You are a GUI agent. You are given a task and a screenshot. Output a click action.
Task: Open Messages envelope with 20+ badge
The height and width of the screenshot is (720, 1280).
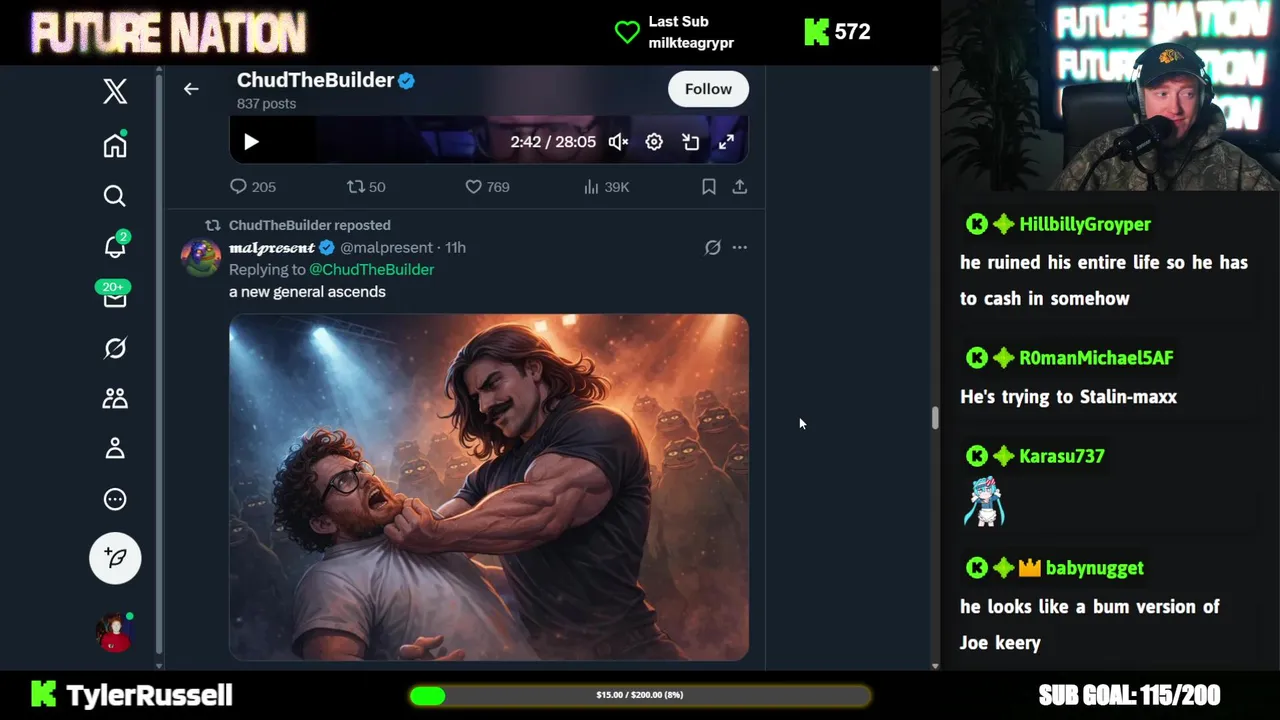pyautogui.click(x=115, y=296)
